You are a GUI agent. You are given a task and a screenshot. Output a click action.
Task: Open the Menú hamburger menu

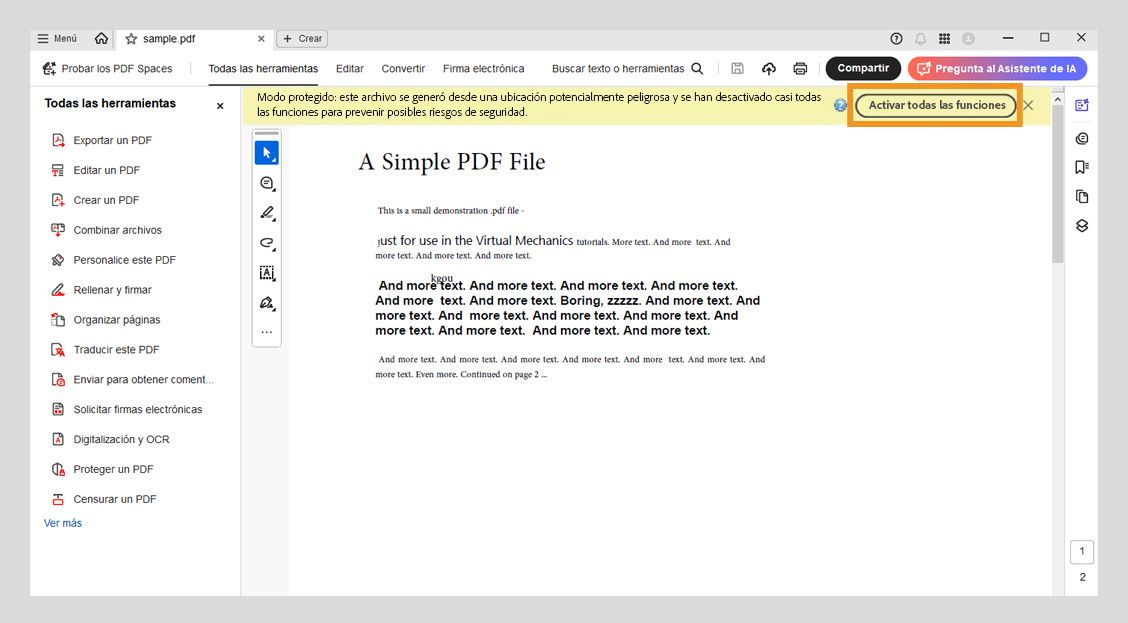pos(57,38)
